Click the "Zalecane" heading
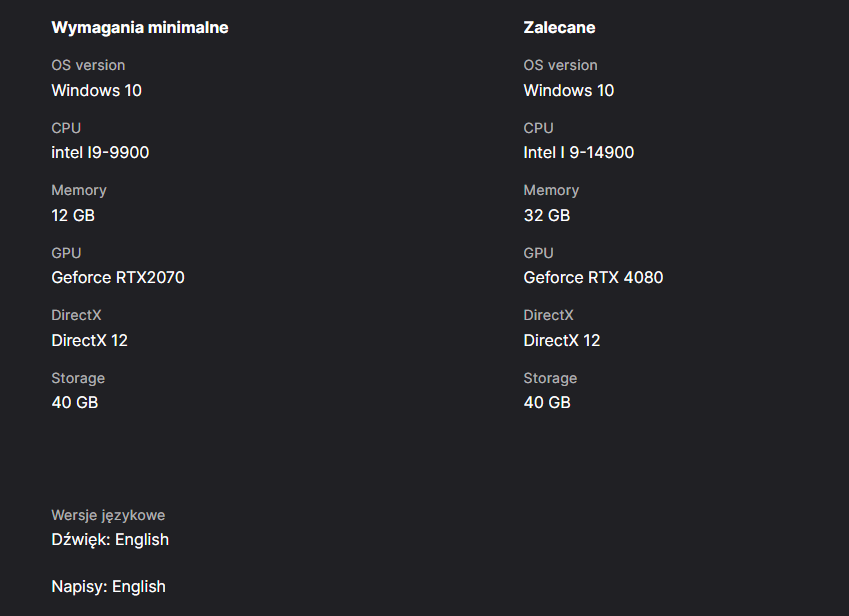This screenshot has width=849, height=616. (x=559, y=28)
